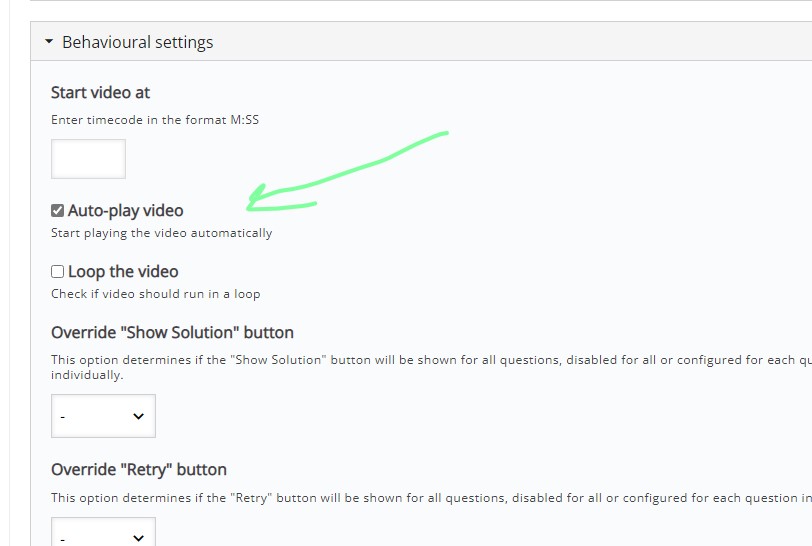Click the "Behavioural settings" heading text
Screen dimensions: 812x546
(x=138, y=42)
